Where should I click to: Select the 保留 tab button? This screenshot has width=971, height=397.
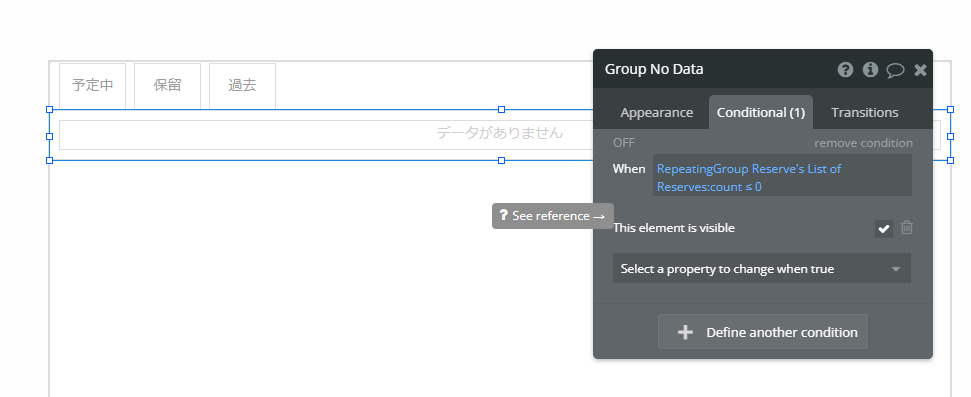coord(167,85)
